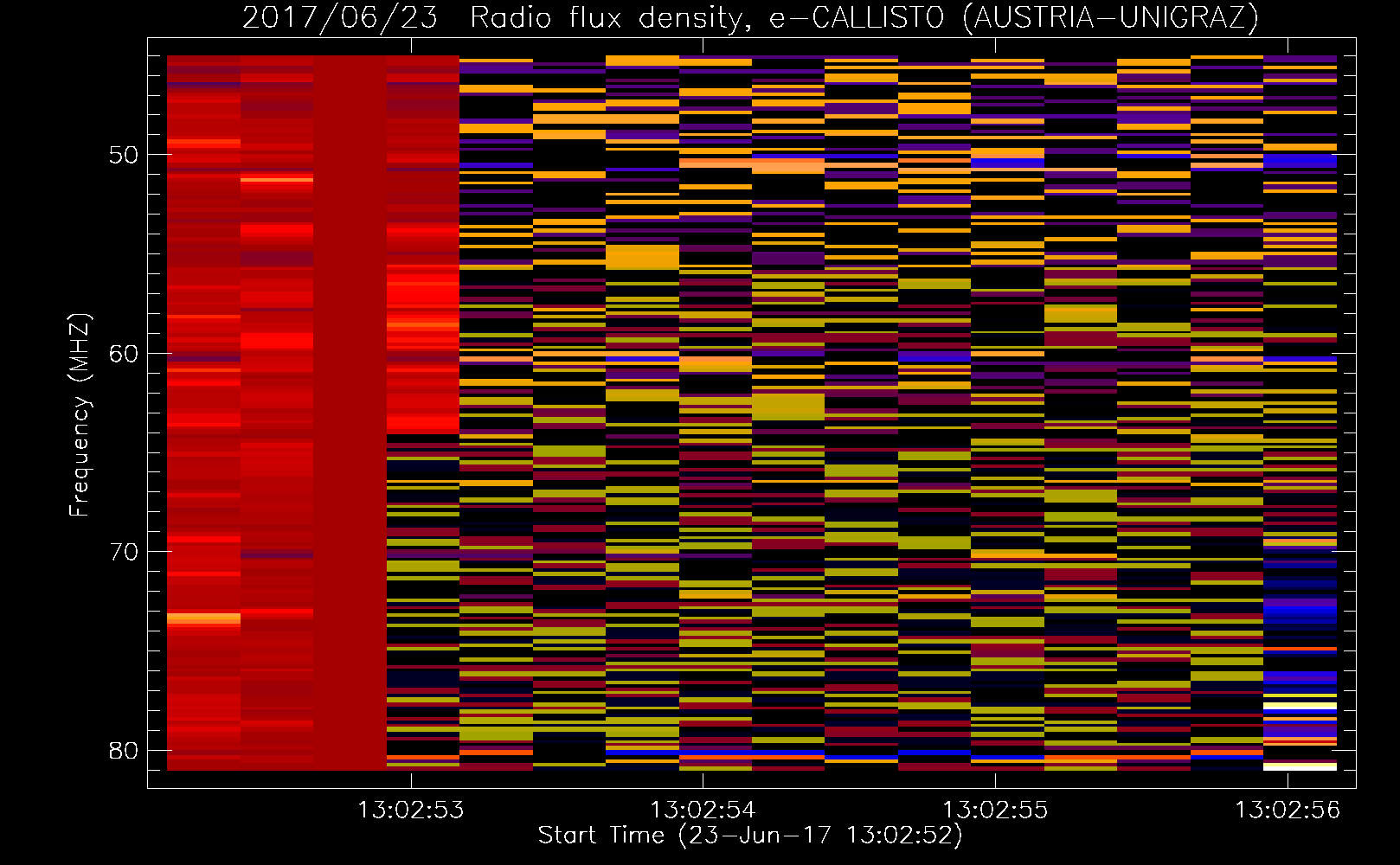The height and width of the screenshot is (865, 1400).
Task: Click the plot title "2017/06/23 Radio flux density, e-CALLISTO (AUSTRIA-UNIGRAZ)"
Action: click(750, 17)
